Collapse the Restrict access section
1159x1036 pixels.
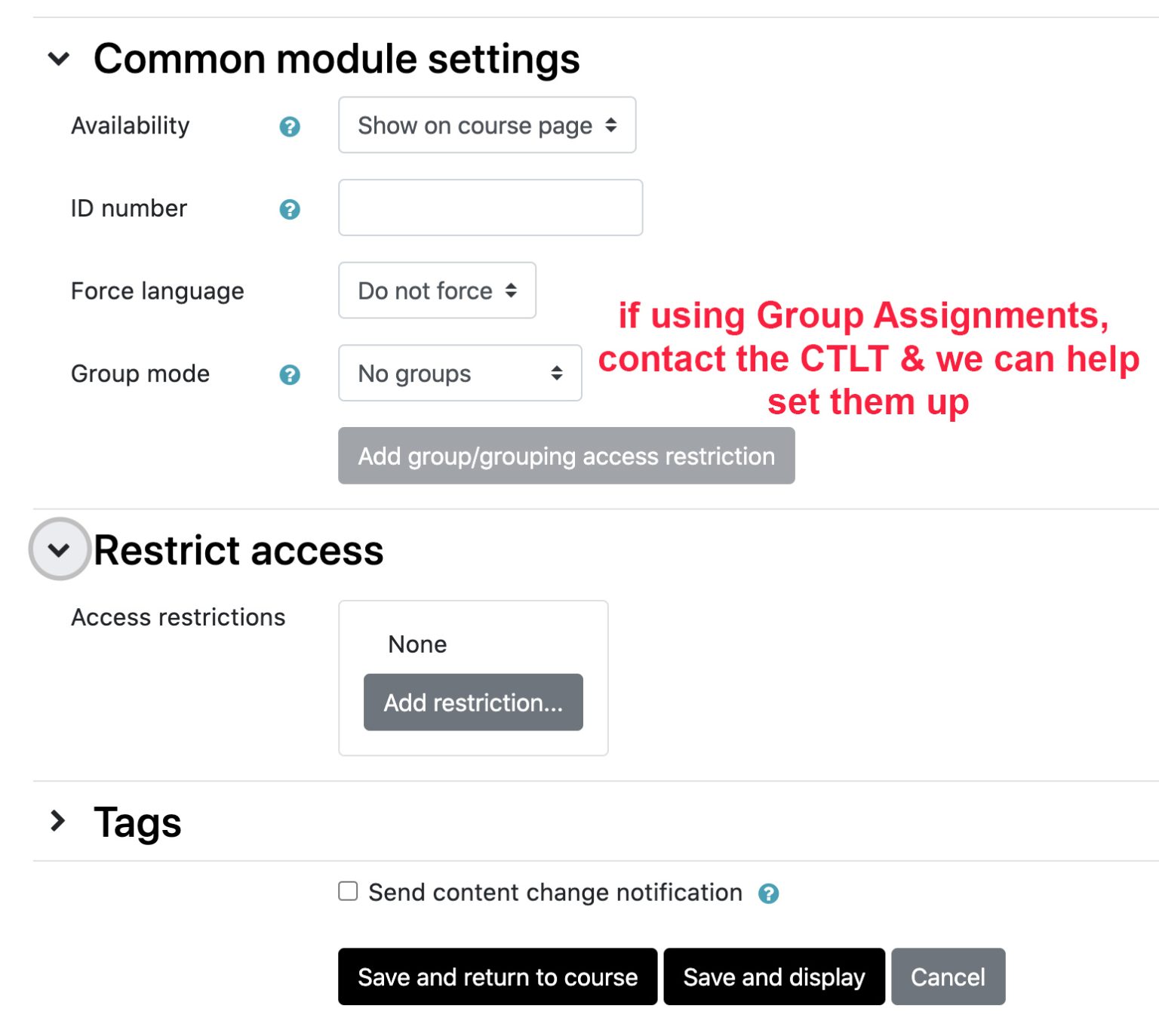[x=59, y=549]
